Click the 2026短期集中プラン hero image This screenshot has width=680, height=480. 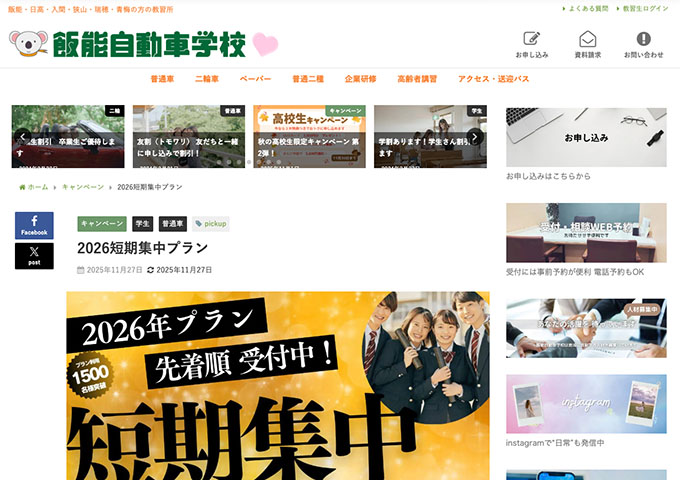tap(278, 386)
